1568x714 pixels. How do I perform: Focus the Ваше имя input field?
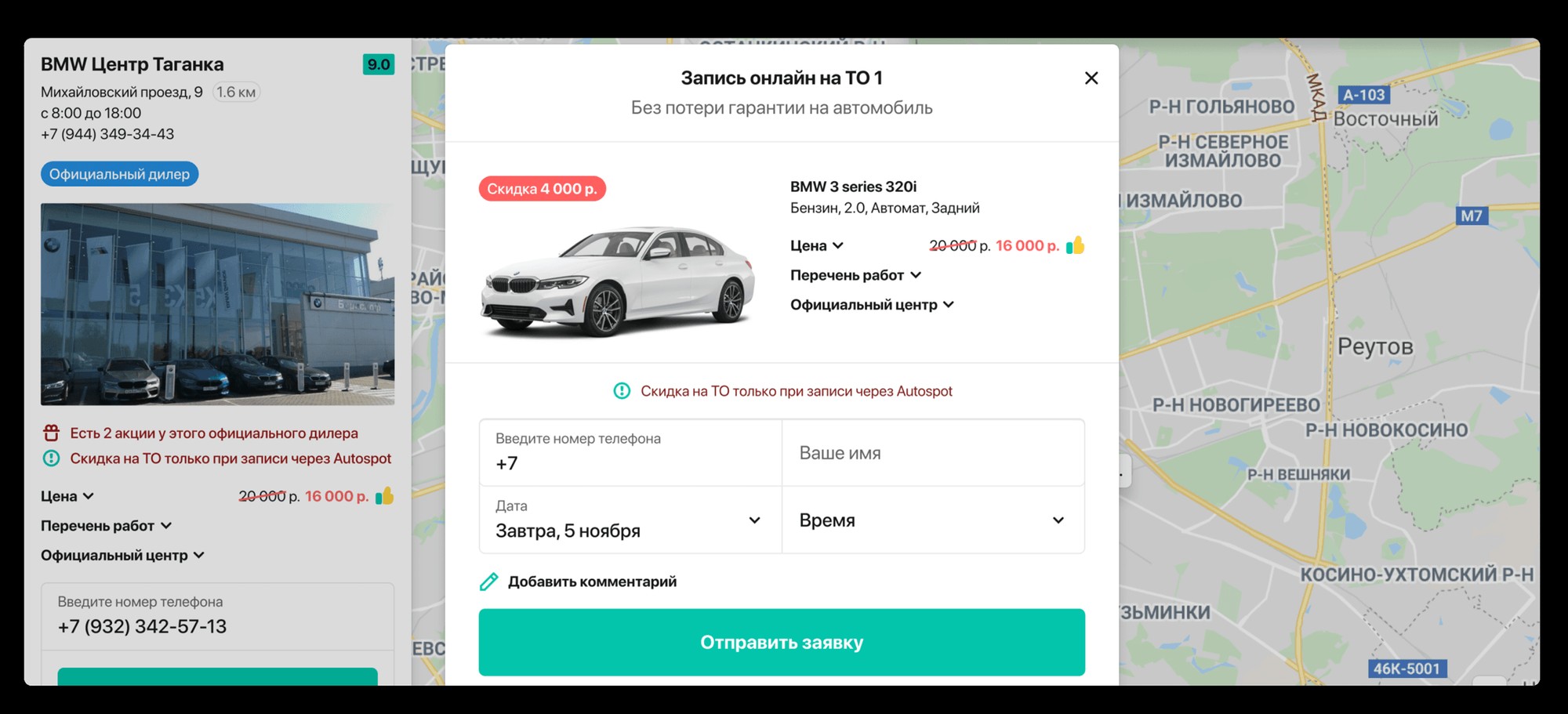pyautogui.click(x=933, y=453)
